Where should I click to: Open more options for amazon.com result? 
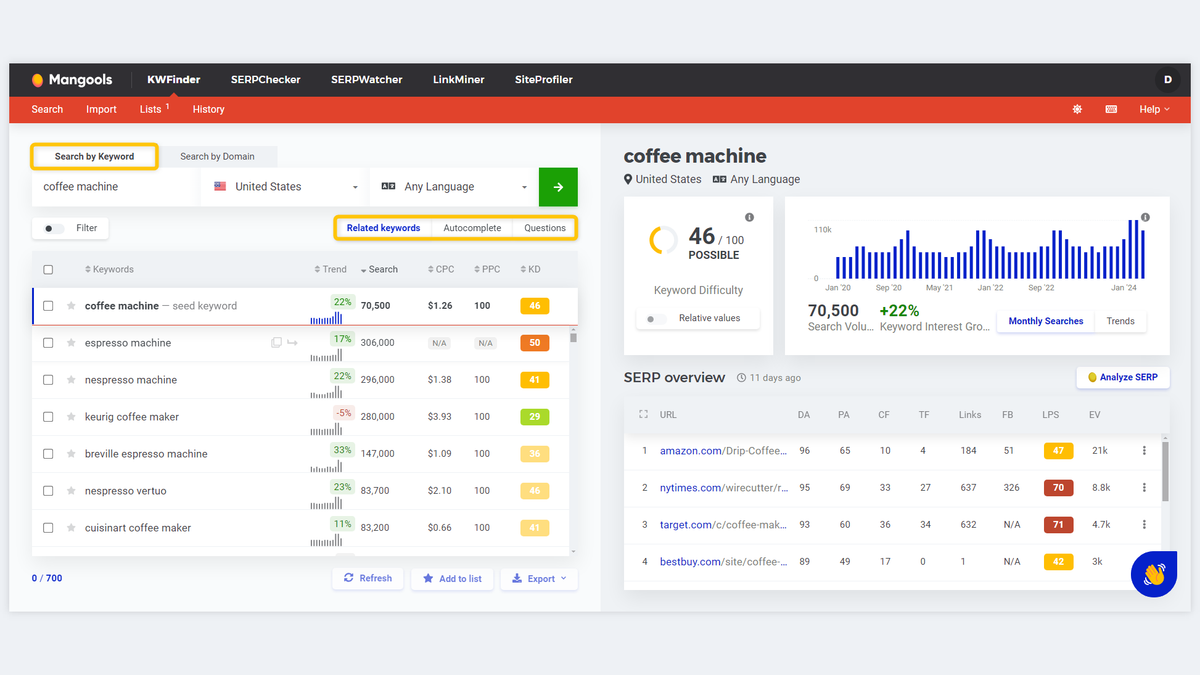click(1144, 451)
